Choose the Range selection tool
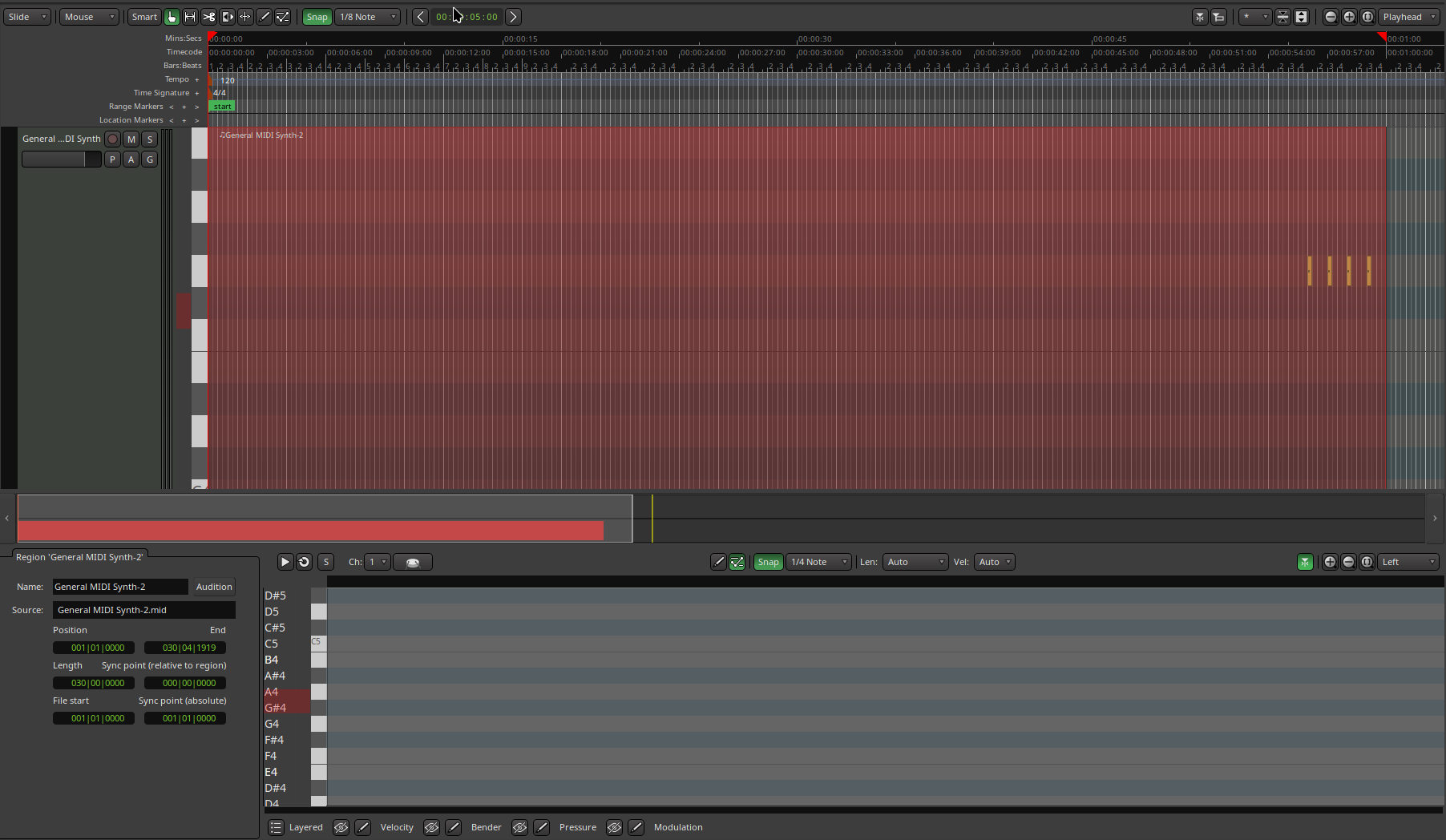The width and height of the screenshot is (1446, 840). 190,17
